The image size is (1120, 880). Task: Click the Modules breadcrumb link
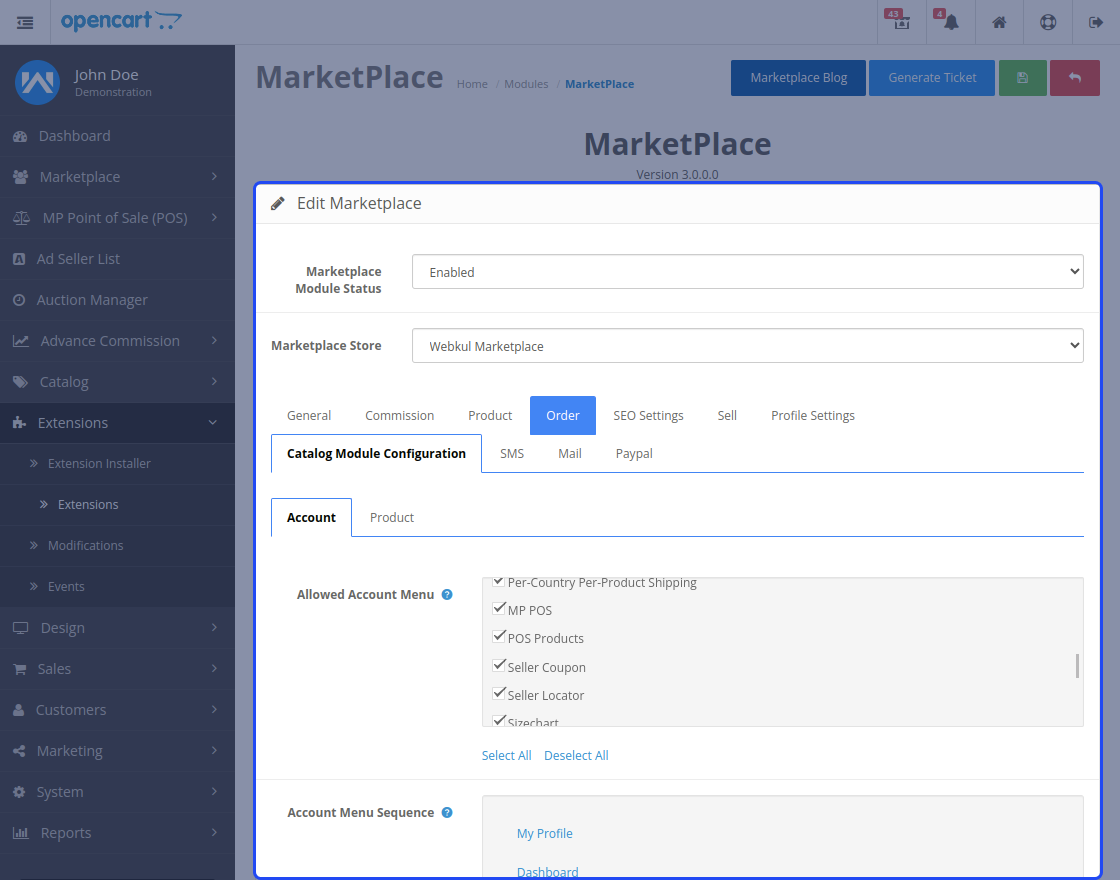[526, 84]
